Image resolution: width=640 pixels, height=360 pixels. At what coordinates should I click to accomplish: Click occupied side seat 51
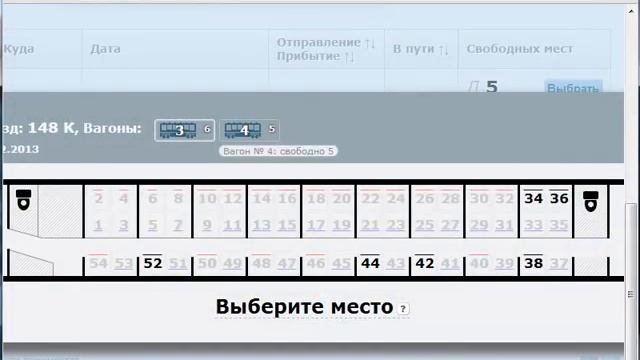(178, 263)
